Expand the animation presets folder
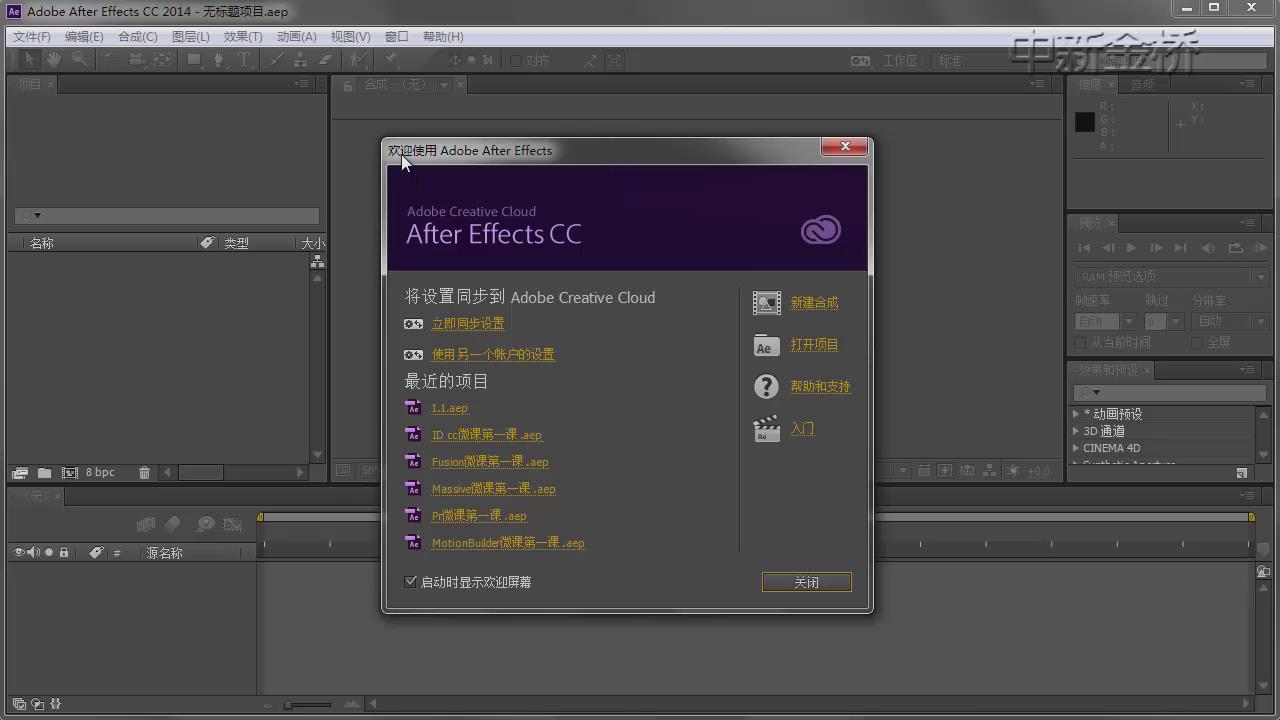 pyautogui.click(x=1076, y=414)
